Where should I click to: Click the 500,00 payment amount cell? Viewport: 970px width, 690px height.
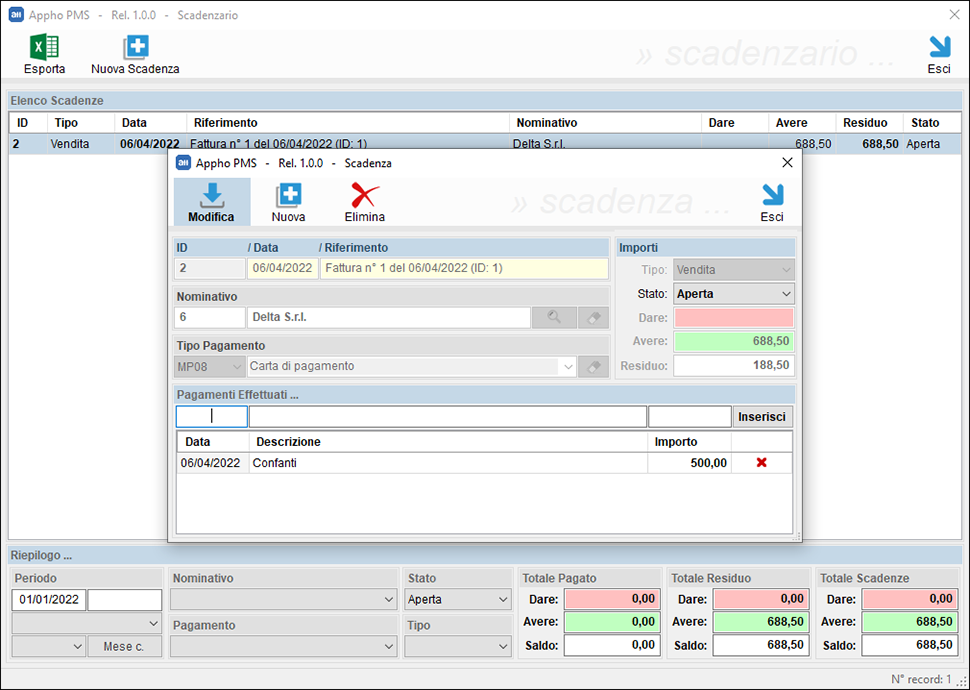pyautogui.click(x=689, y=463)
